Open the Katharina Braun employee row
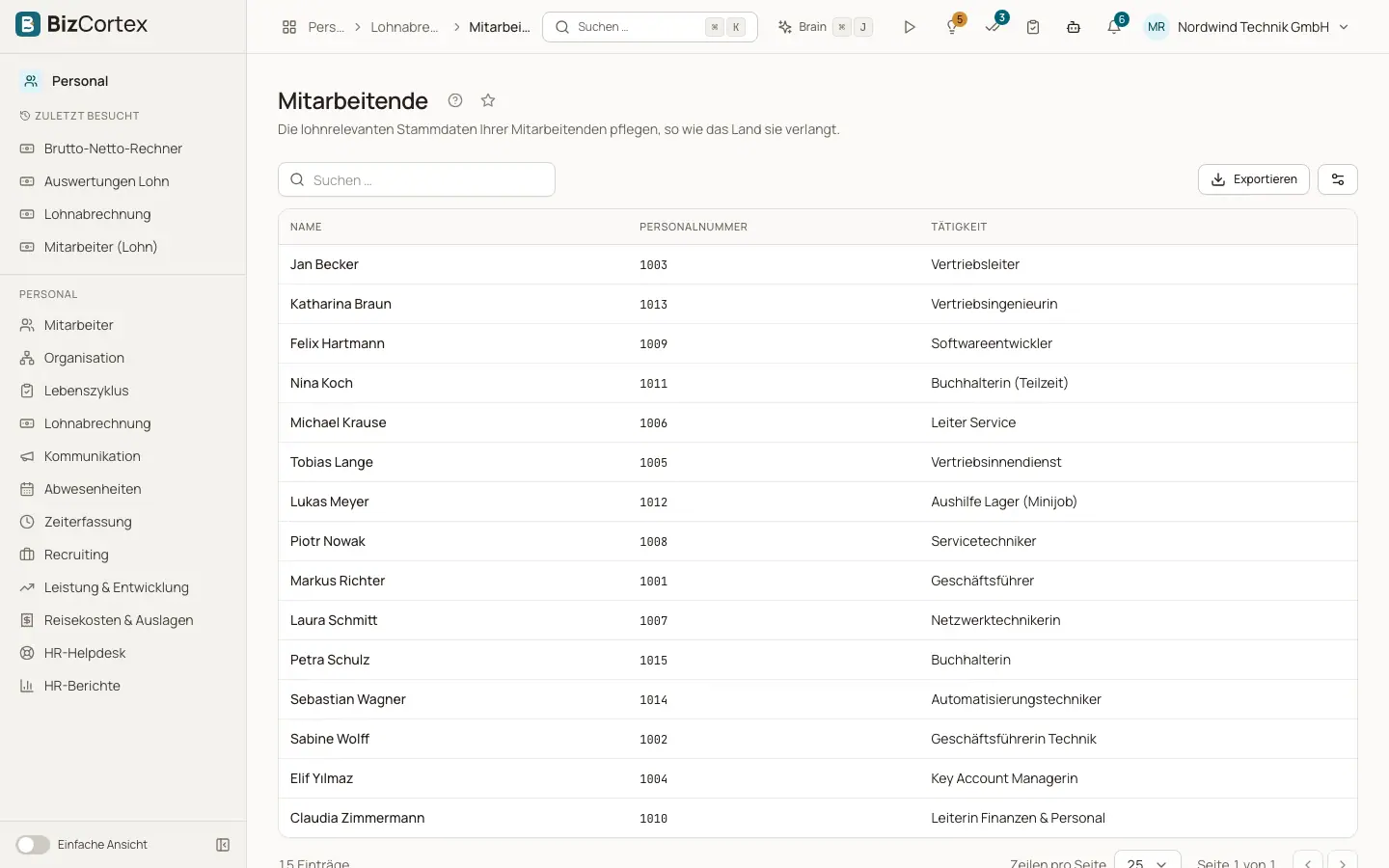The image size is (1389, 868). pyautogui.click(x=818, y=304)
